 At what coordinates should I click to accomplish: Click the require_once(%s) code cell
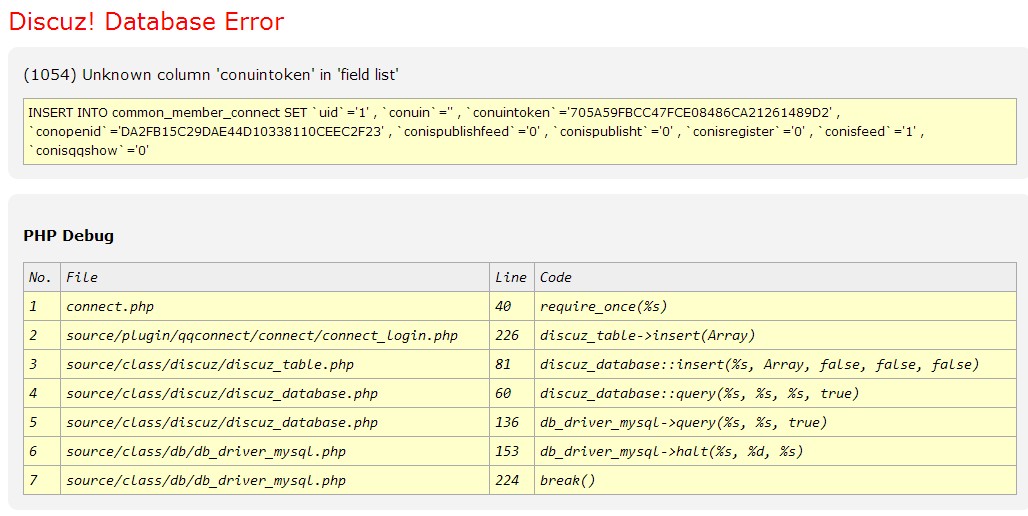pyautogui.click(x=603, y=306)
